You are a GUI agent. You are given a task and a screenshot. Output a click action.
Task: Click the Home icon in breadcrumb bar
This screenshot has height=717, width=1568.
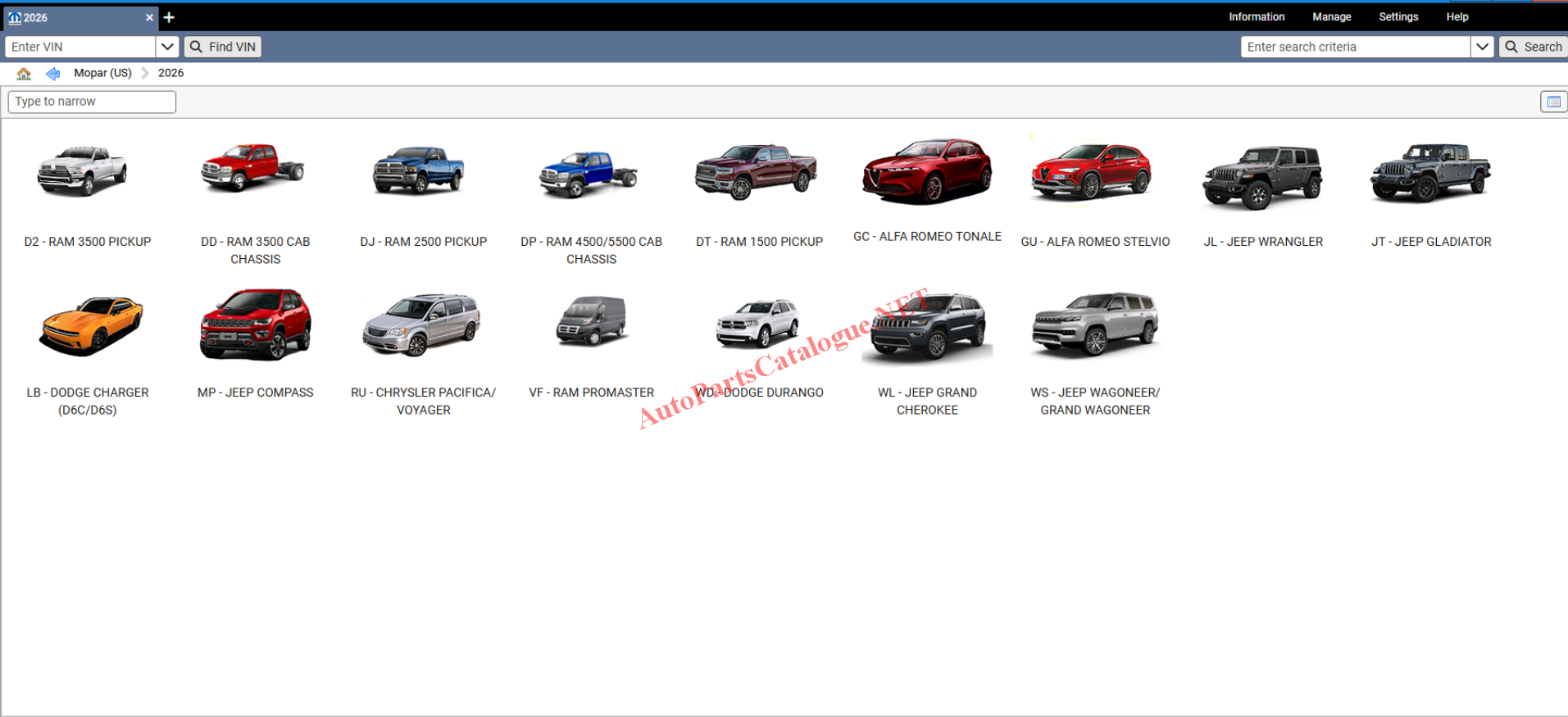click(x=24, y=74)
